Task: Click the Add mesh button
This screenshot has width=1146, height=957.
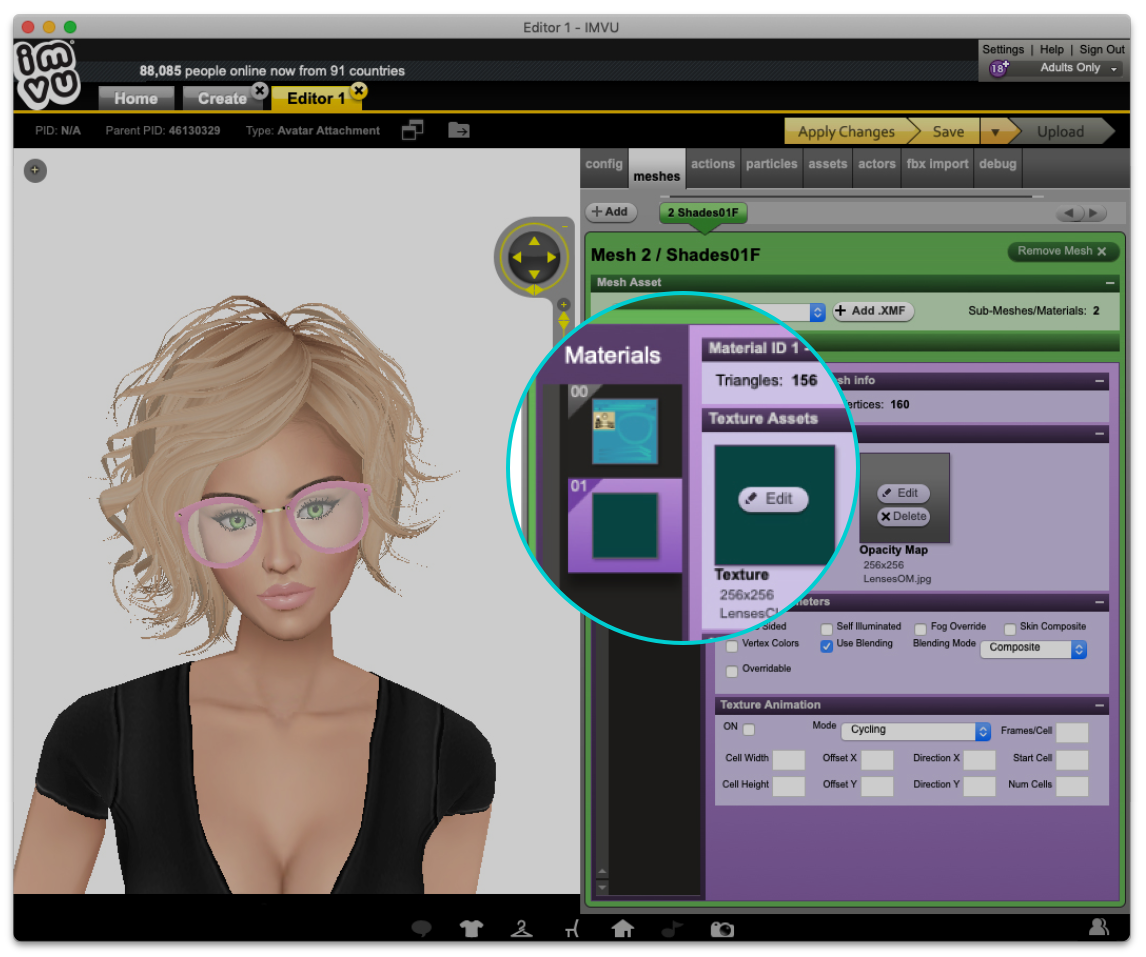Action: click(611, 212)
